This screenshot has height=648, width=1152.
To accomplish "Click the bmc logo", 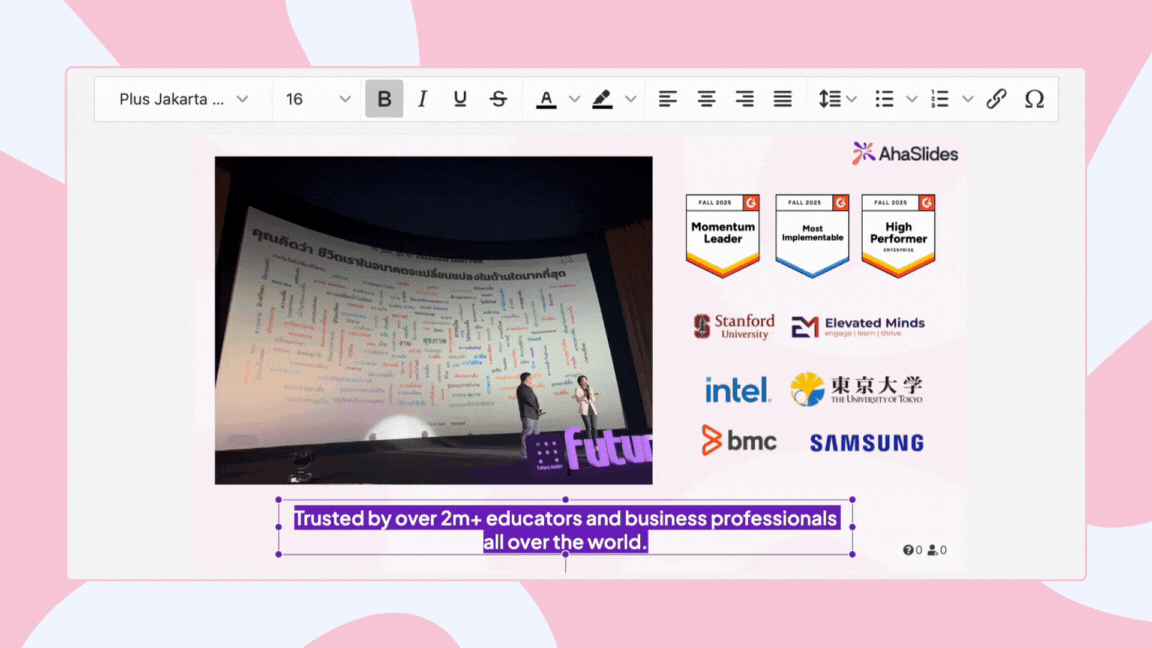I will click(738, 441).
